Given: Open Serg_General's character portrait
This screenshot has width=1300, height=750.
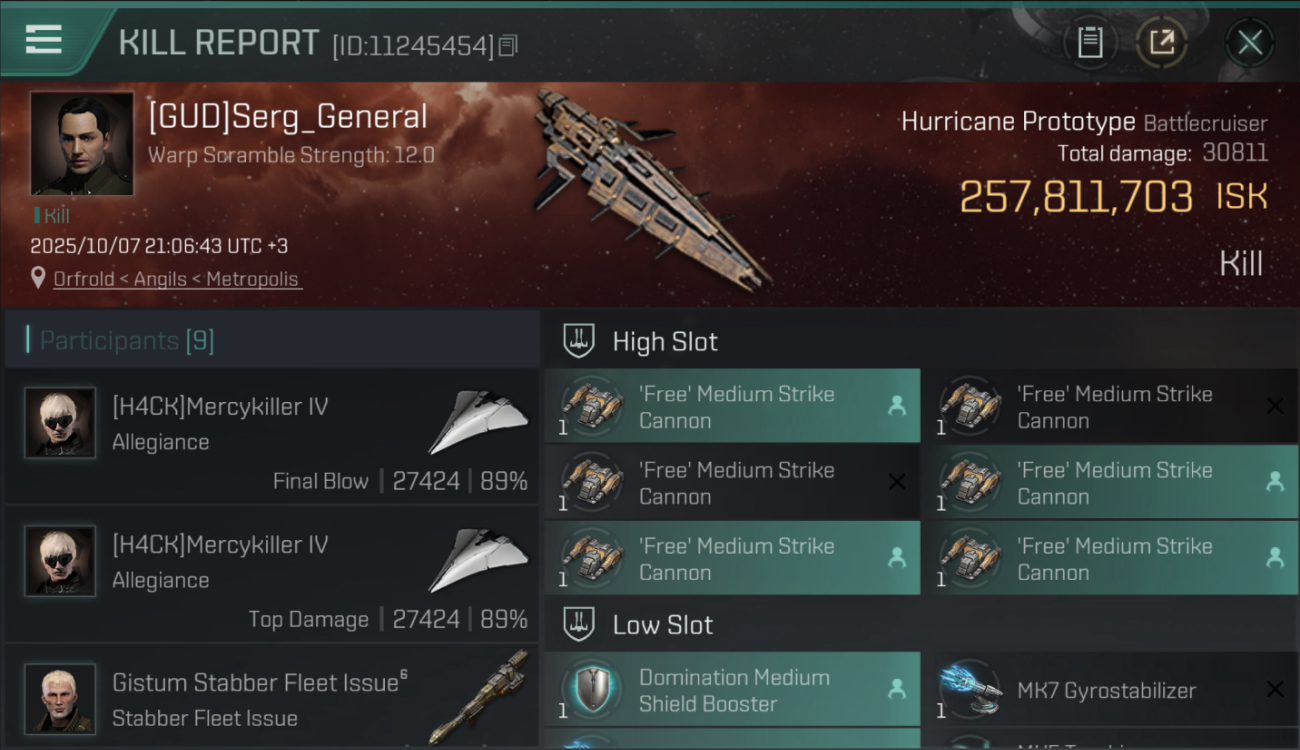Looking at the screenshot, I should [81, 143].
